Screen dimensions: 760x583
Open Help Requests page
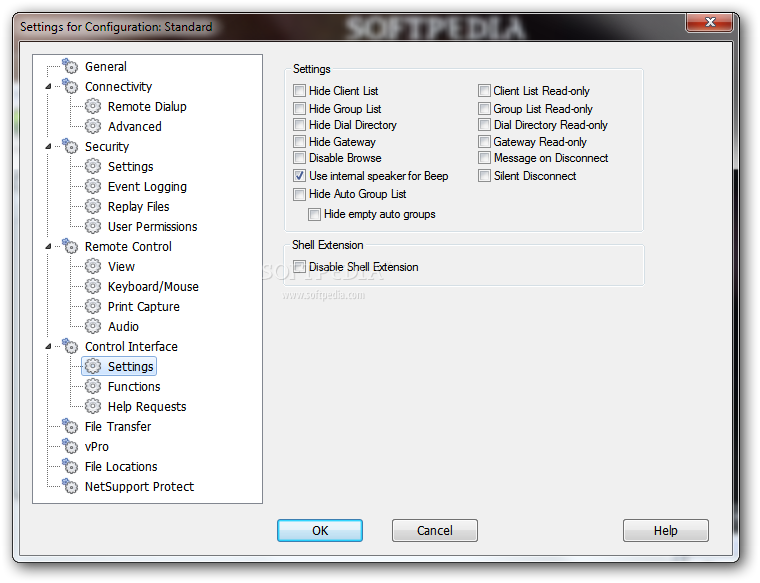point(147,407)
